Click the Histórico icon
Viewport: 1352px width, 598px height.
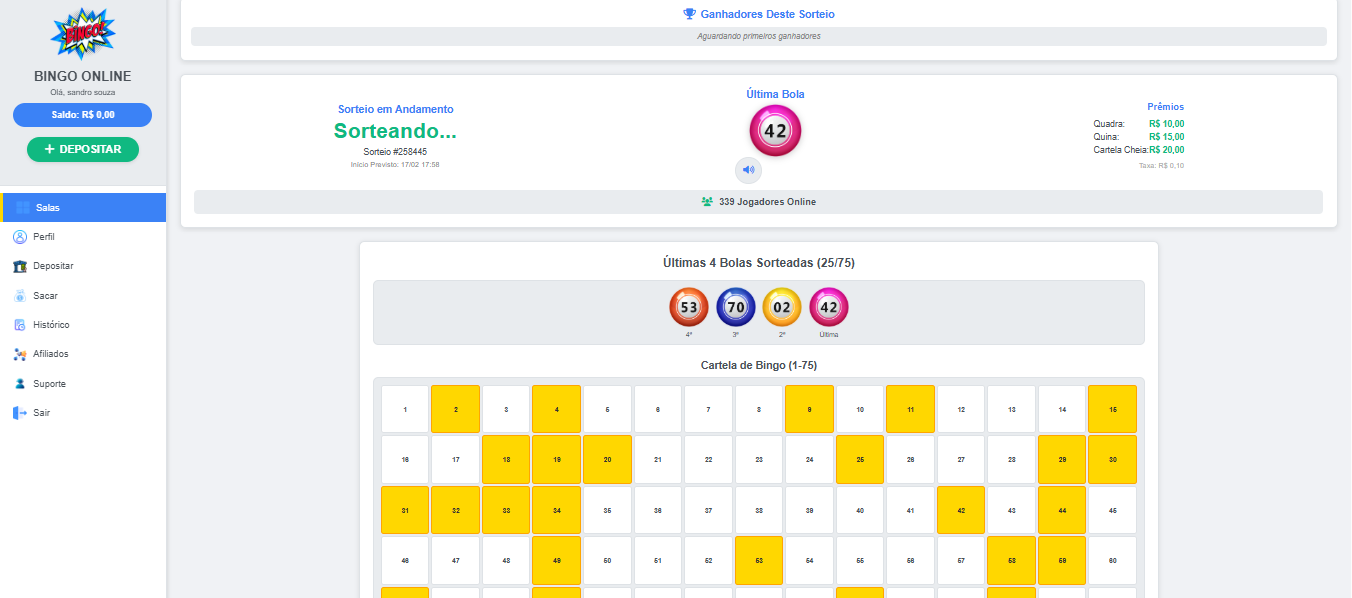(x=20, y=325)
